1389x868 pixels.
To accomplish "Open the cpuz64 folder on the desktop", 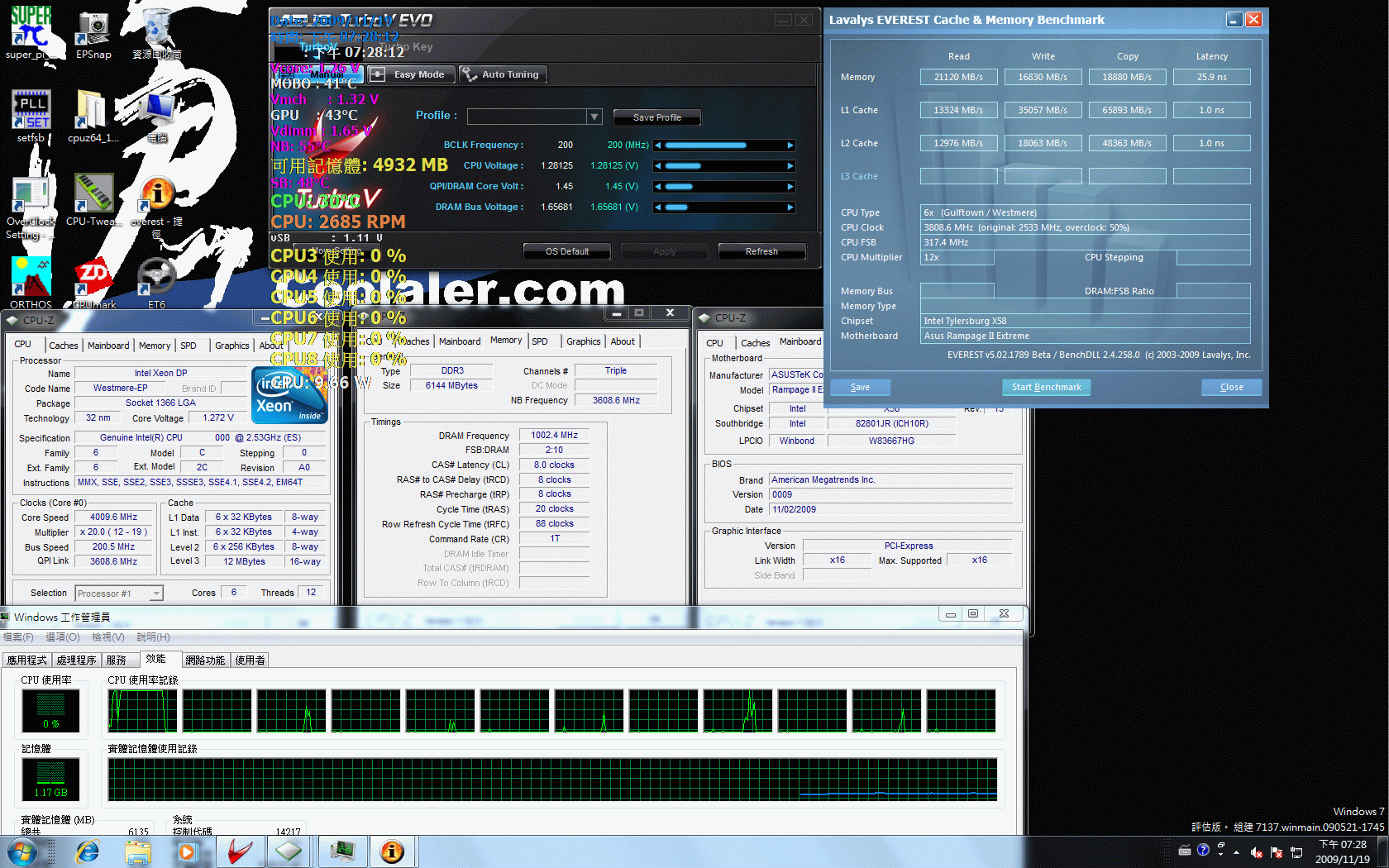I will (93, 116).
